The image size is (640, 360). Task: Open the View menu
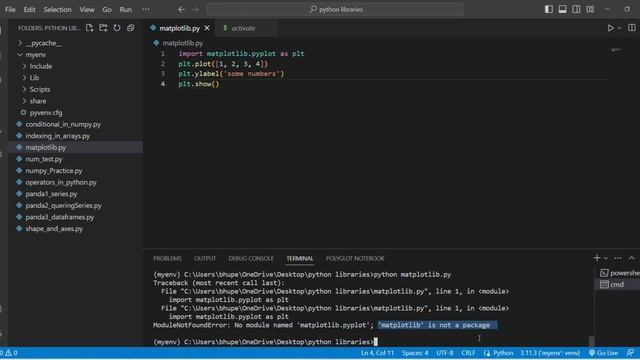tap(87, 9)
